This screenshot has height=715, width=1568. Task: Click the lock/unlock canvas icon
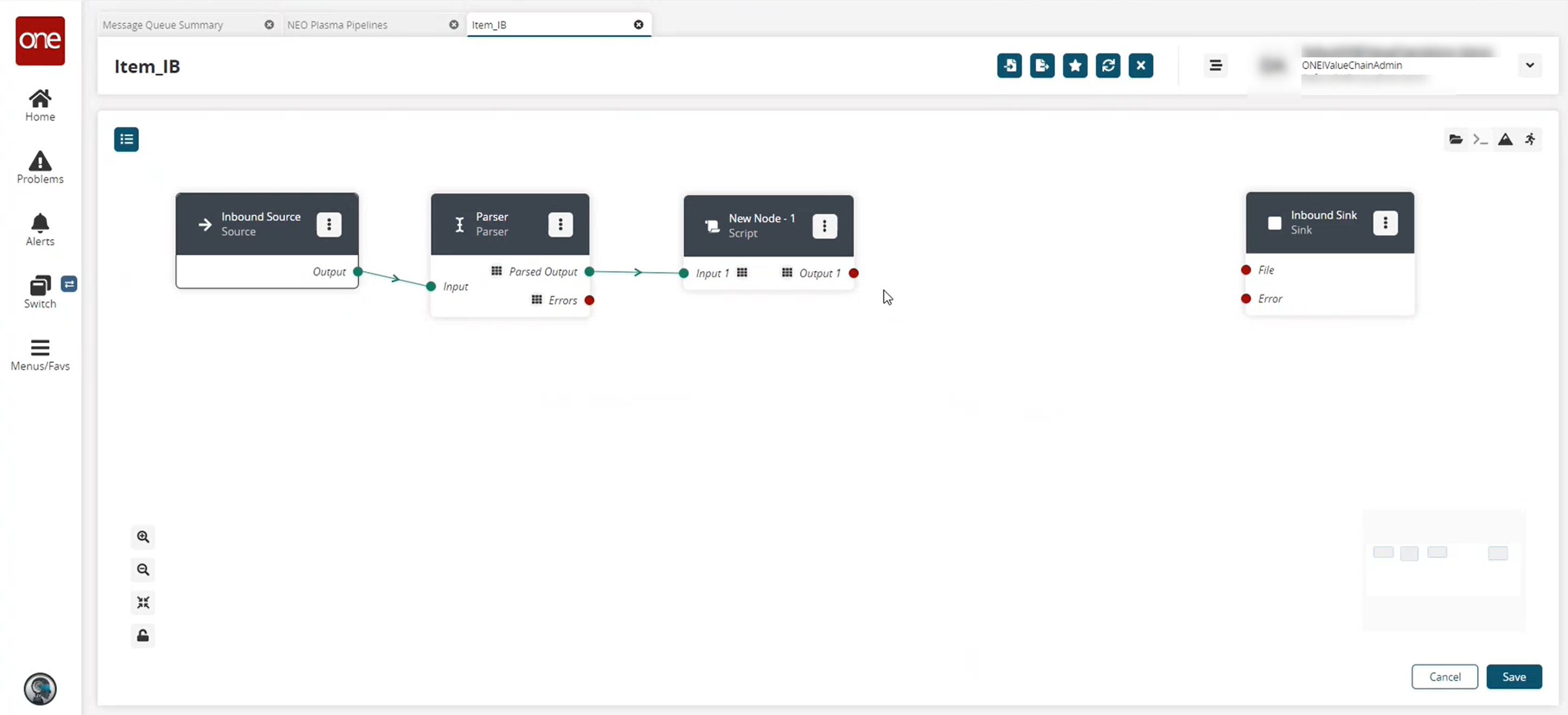click(x=143, y=635)
